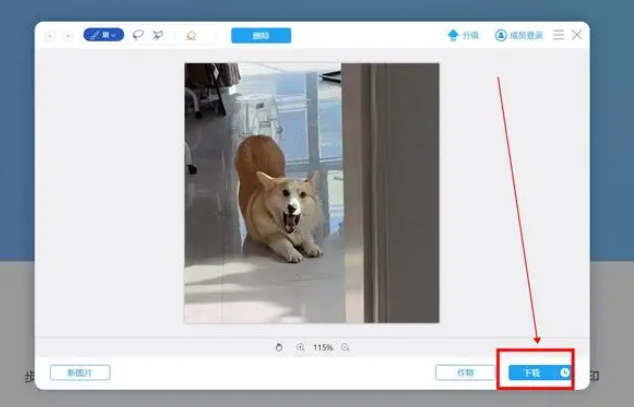The image size is (634, 407).
Task: Select the lasso selection tool
Action: (x=138, y=35)
